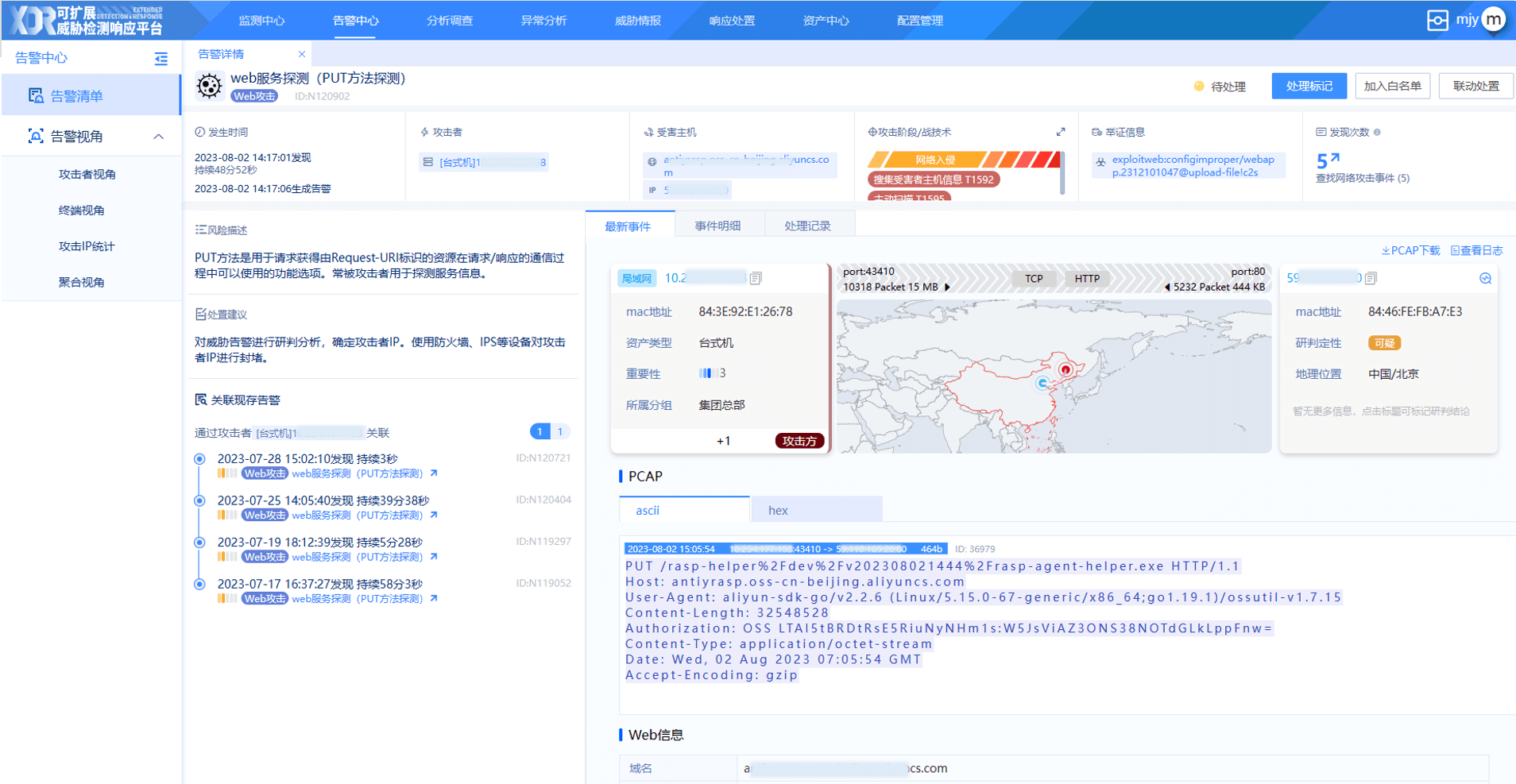The width and height of the screenshot is (1516, 784).
Task: Click the Web攻击 tag on ID:N120404 alert
Action: 265,515
